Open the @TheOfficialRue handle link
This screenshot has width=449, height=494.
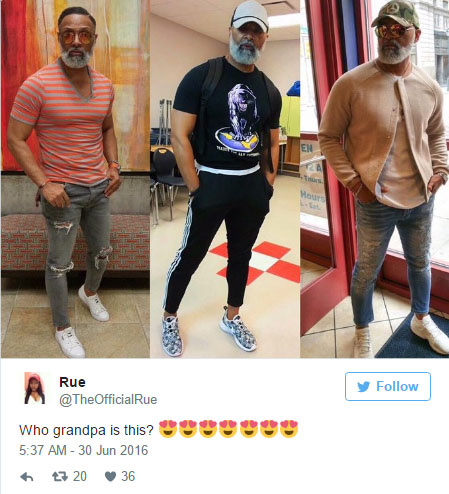108,399
